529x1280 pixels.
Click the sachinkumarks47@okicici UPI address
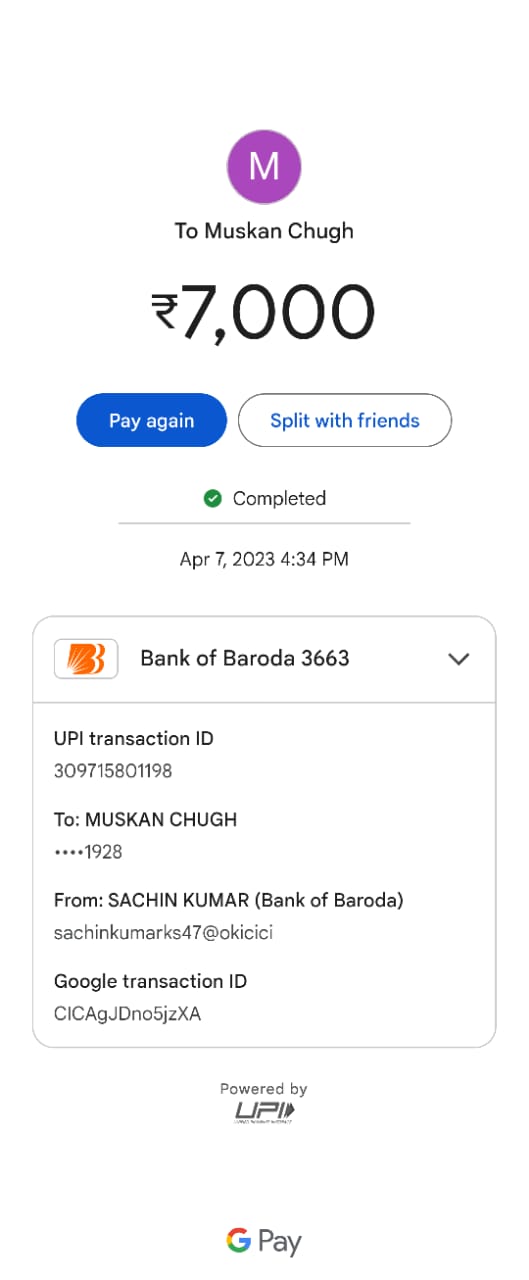click(x=163, y=933)
